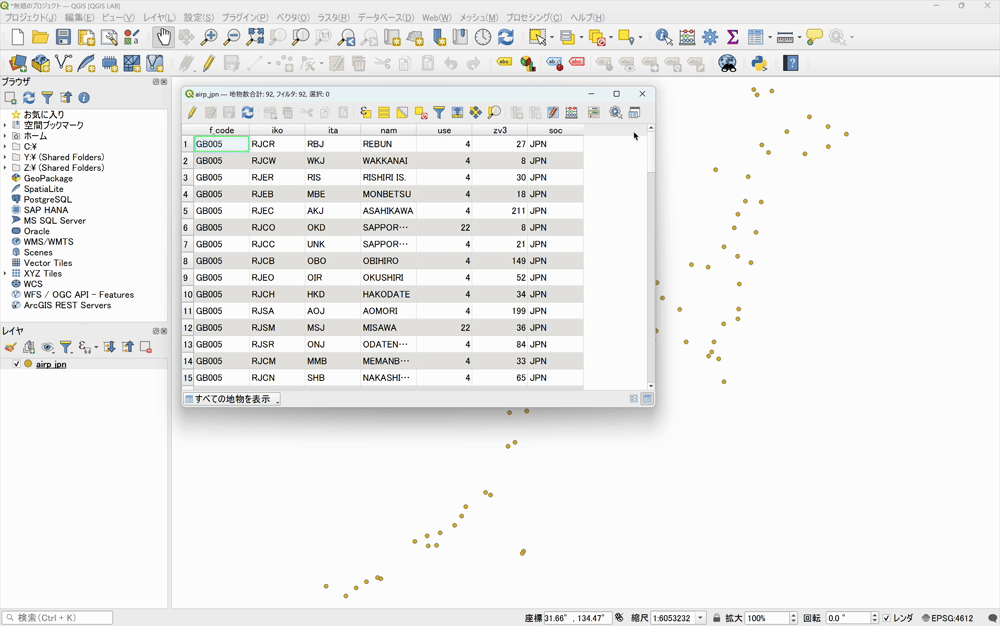Viewport: 1000px width, 626px height.
Task: Open the ラスタ menu
Action: (x=334, y=17)
